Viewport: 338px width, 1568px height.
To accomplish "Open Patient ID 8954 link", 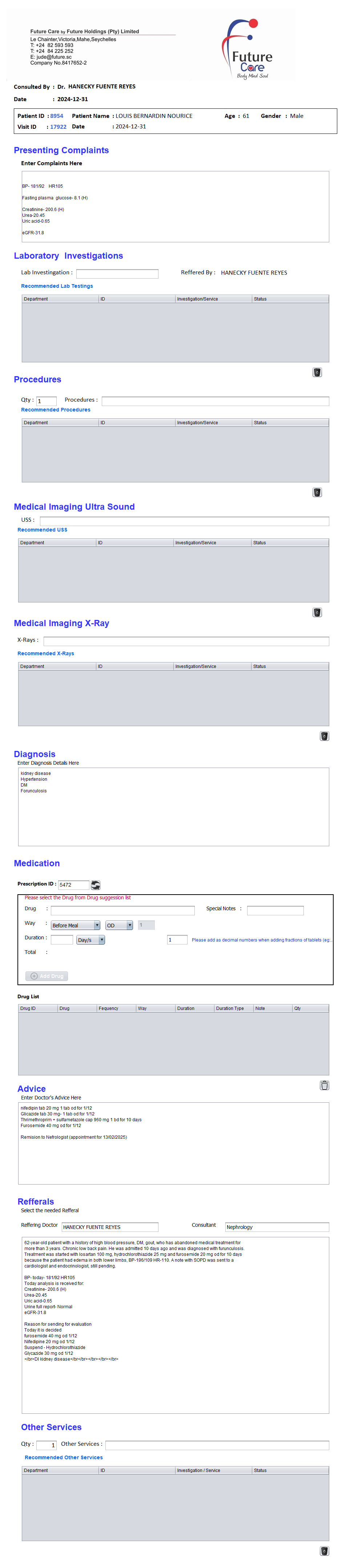I will point(57,116).
